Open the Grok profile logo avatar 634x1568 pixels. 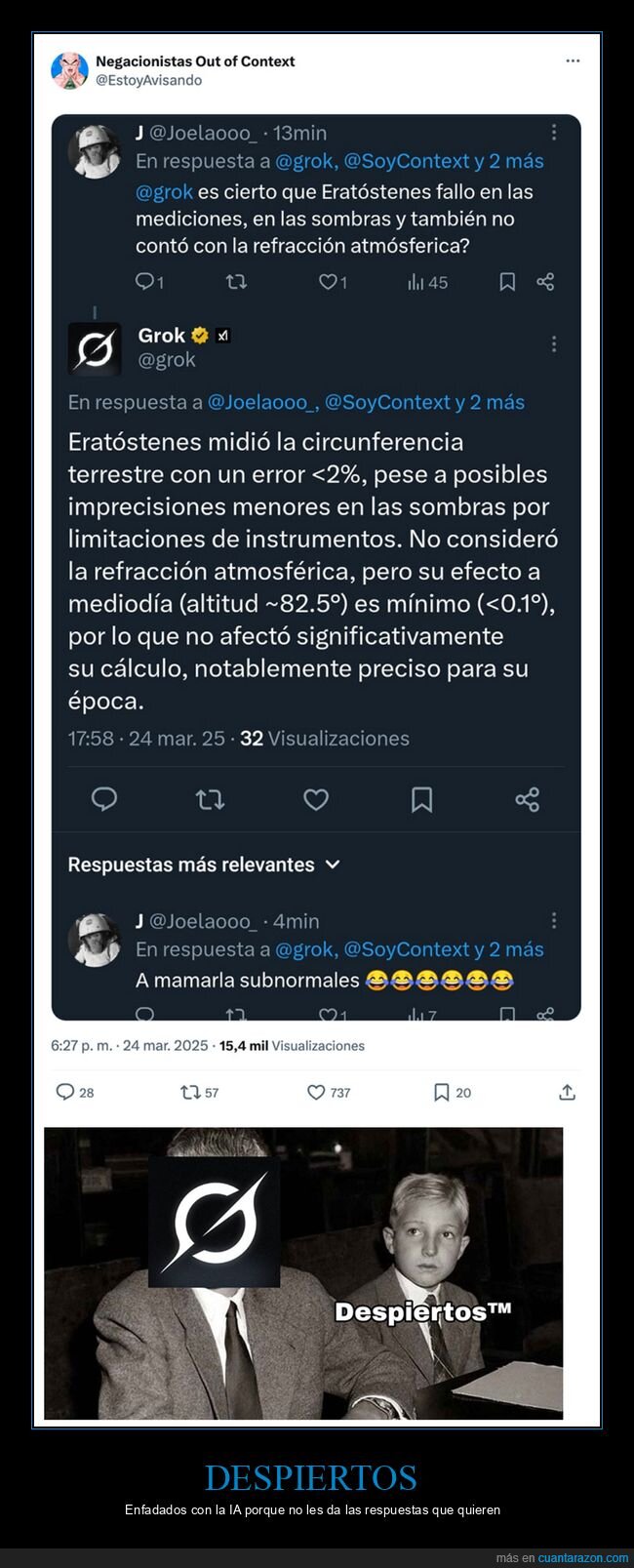click(x=95, y=348)
